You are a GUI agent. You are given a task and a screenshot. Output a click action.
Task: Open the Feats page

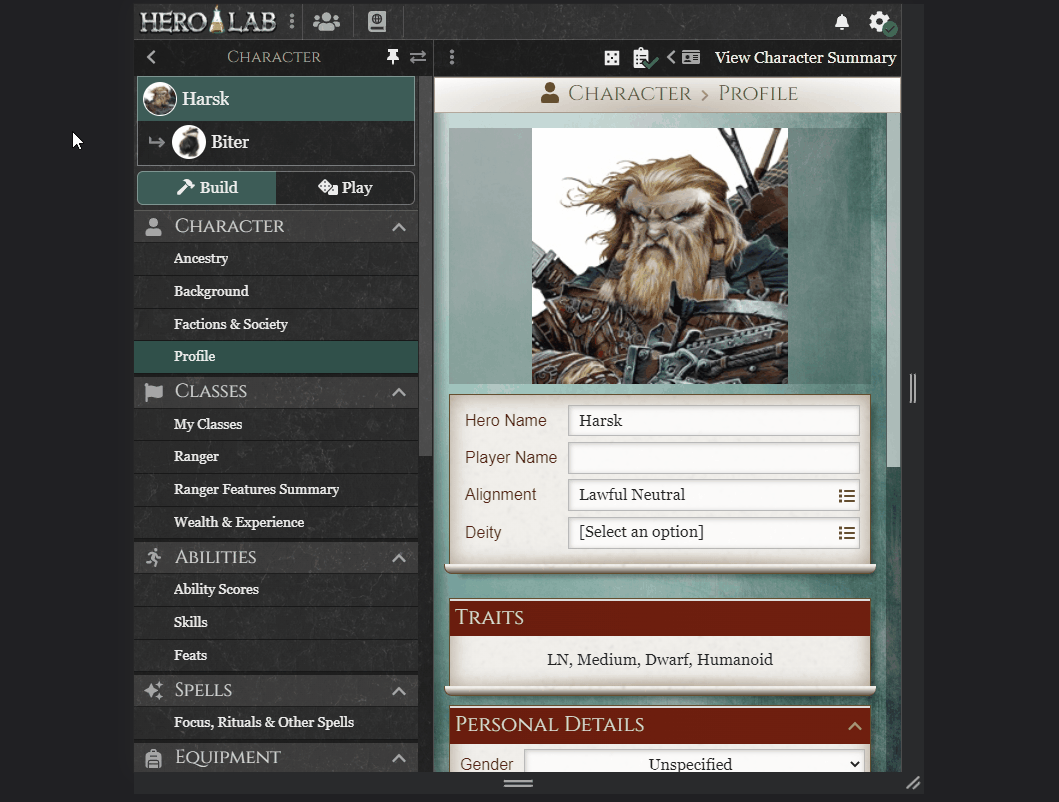pos(276,655)
